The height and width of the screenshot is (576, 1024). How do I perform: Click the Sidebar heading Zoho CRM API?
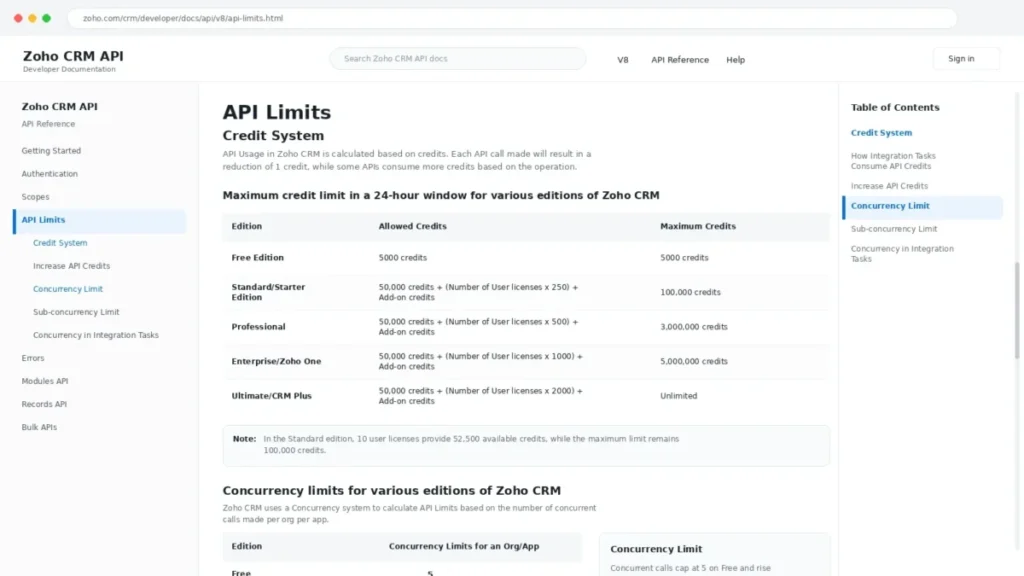[59, 106]
